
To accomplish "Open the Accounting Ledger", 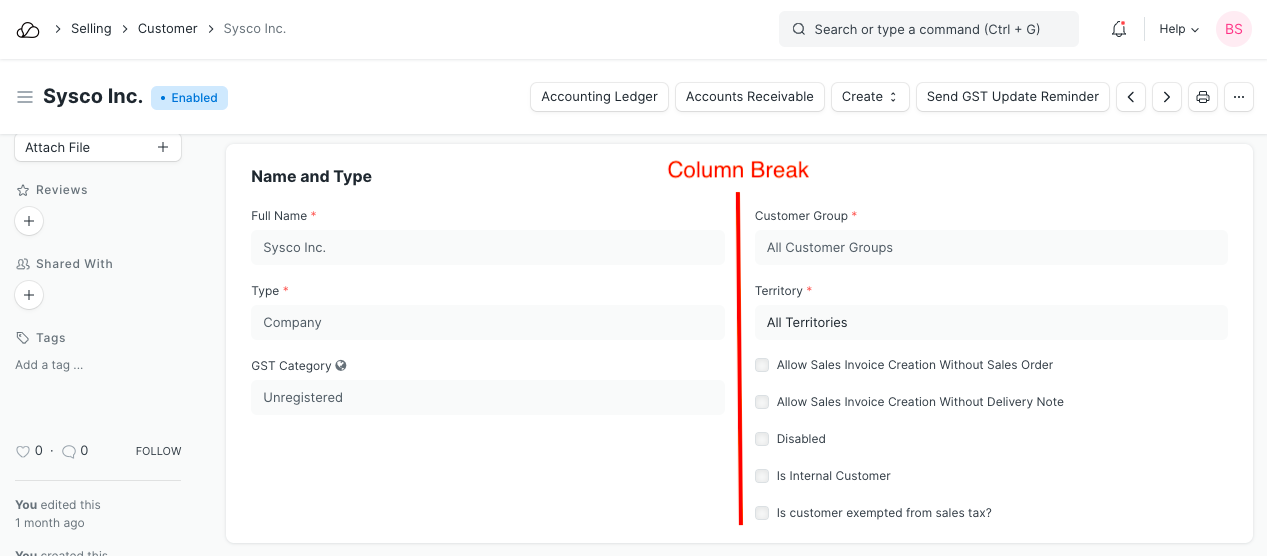I will [x=599, y=97].
